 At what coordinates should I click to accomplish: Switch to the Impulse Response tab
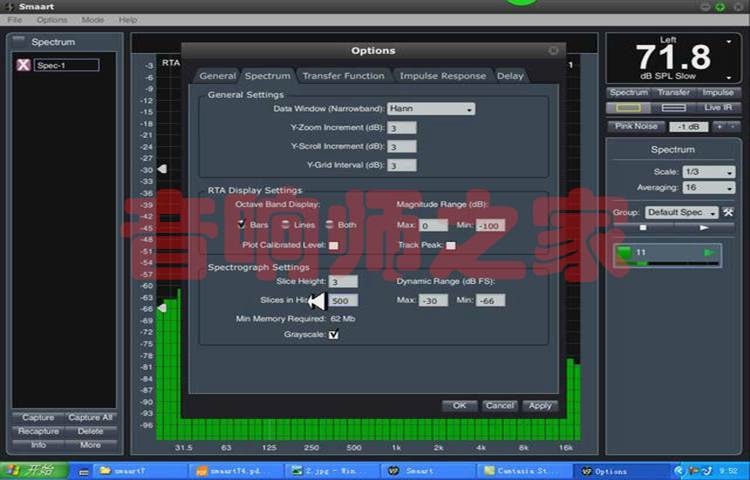442,76
